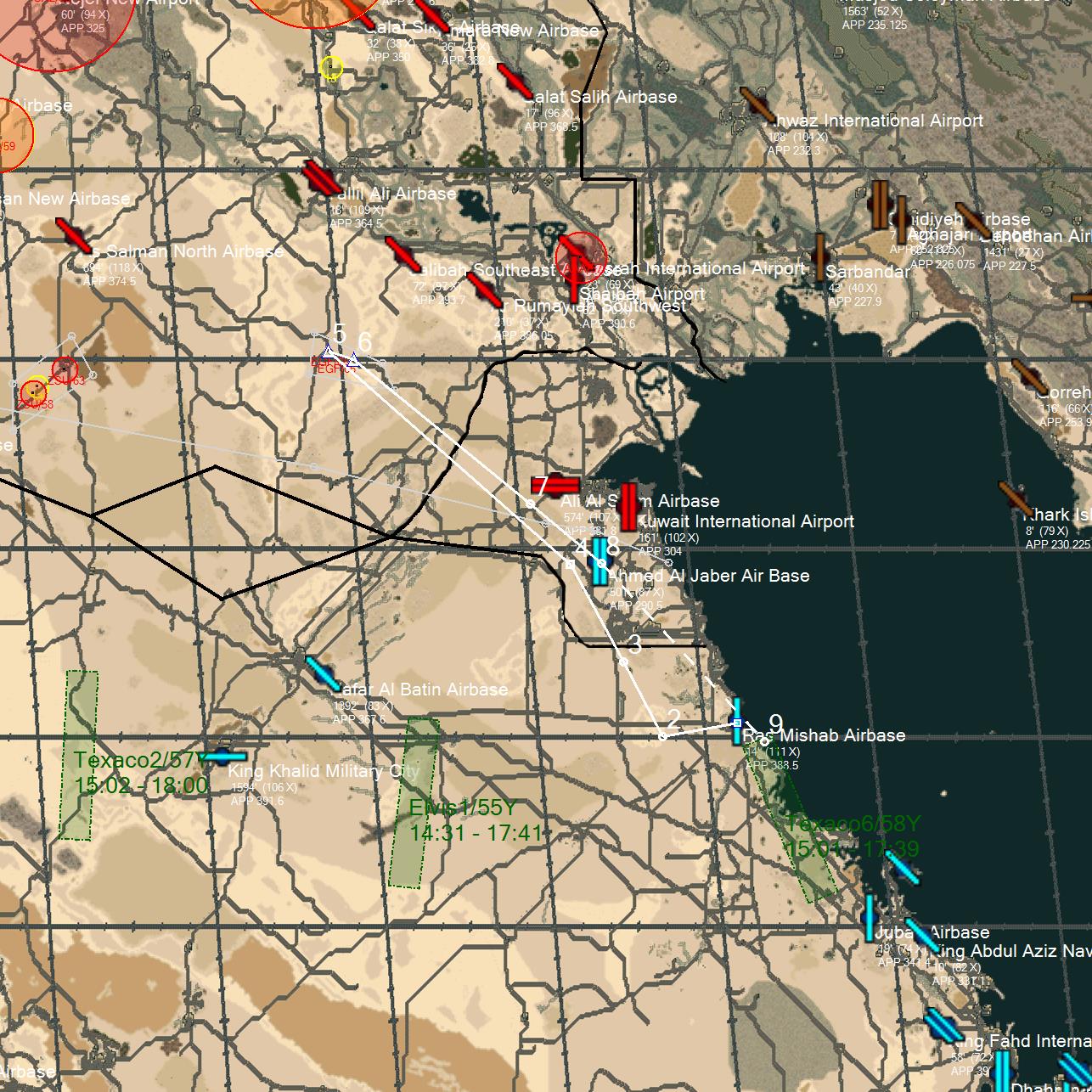
Task: Click the Jalibah Southeast airbase red icon
Action: click(x=402, y=254)
